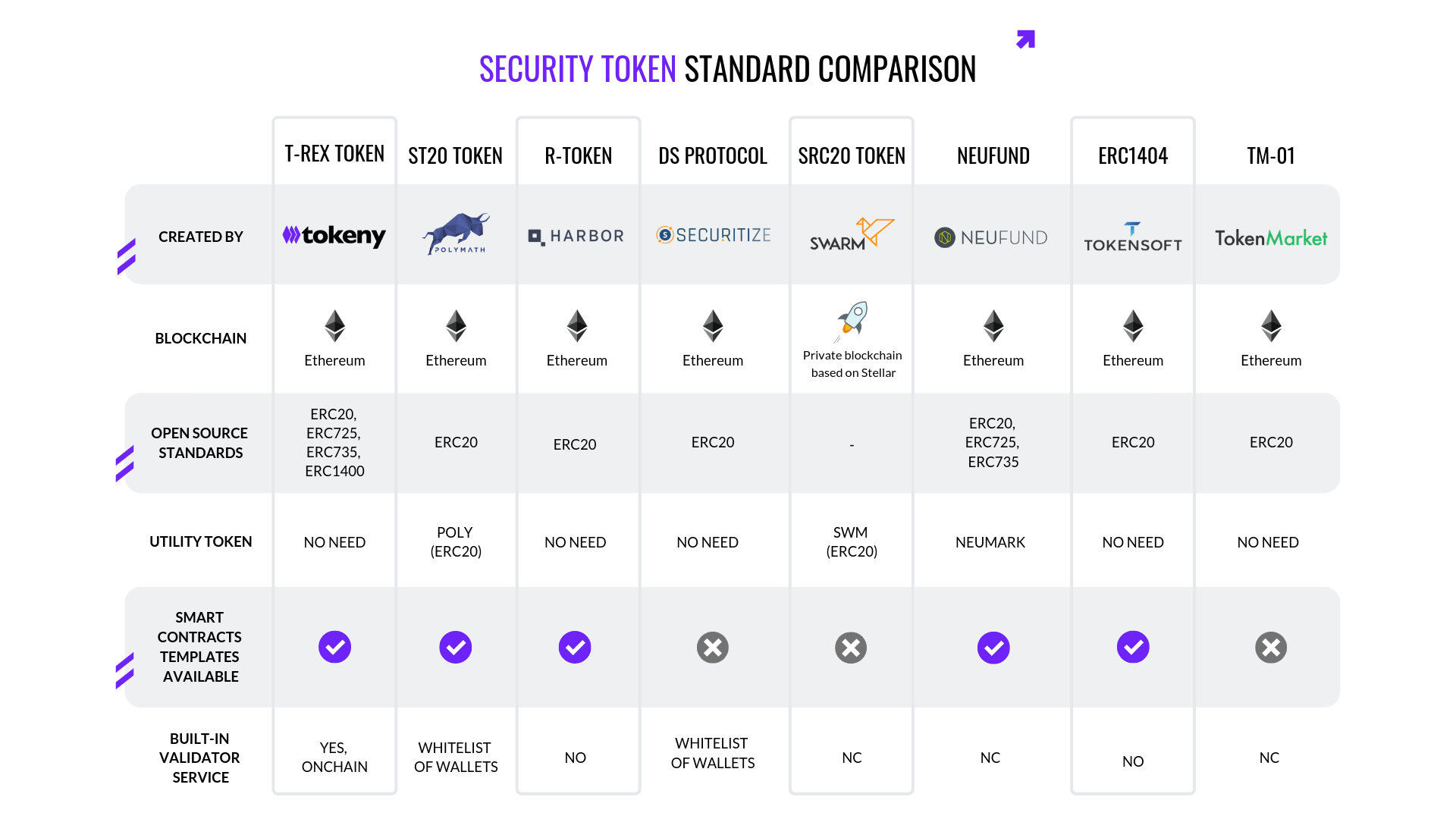Click the Ethereum icon under ST20 Token
1456x819 pixels.
(x=456, y=326)
